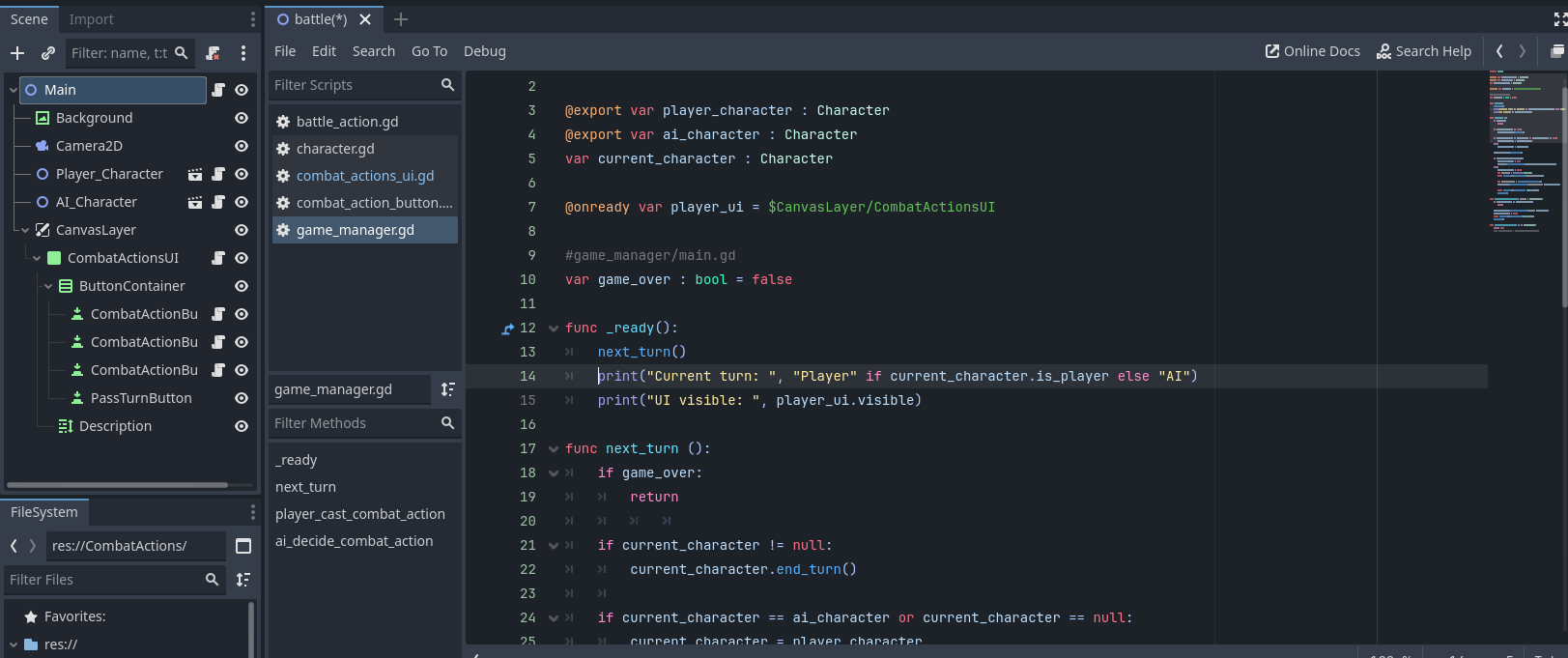Click the Search Help button
This screenshot has width=1568, height=658.
click(x=1423, y=51)
